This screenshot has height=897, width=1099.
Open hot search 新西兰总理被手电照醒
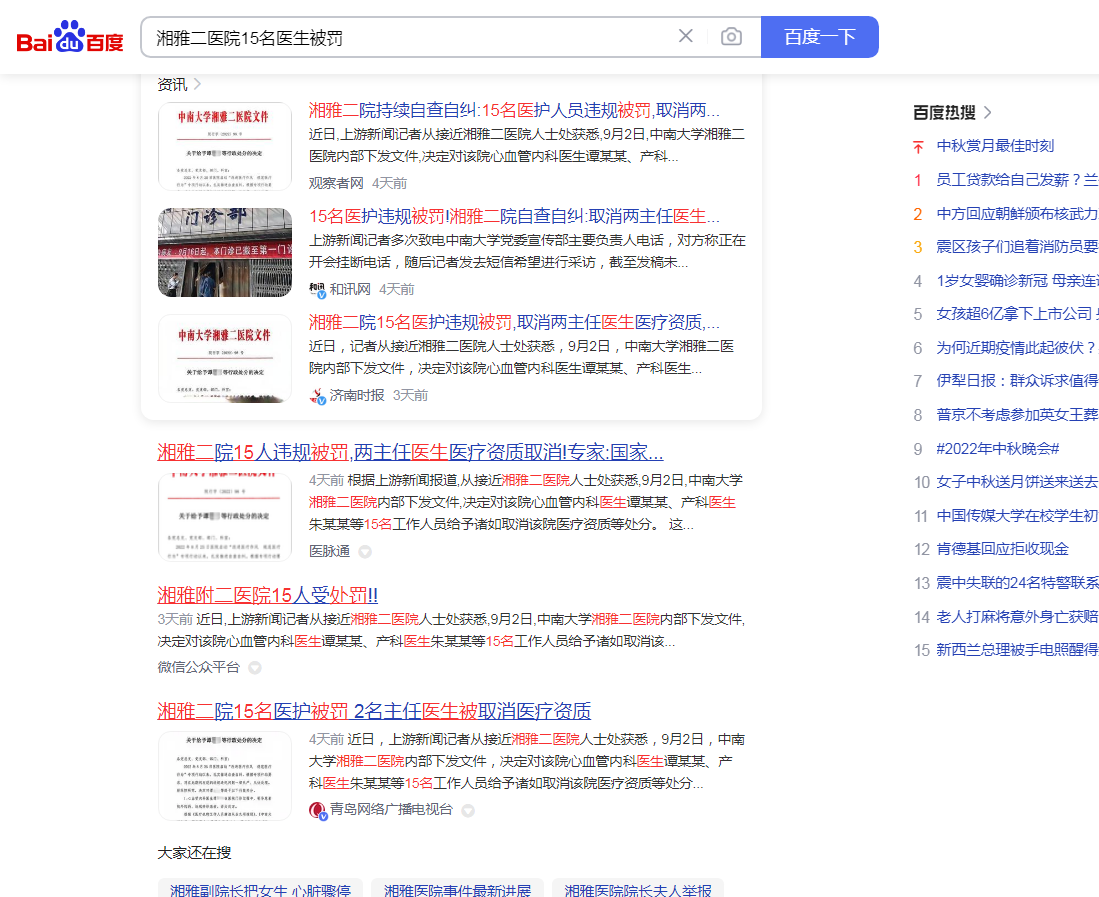(1017, 650)
